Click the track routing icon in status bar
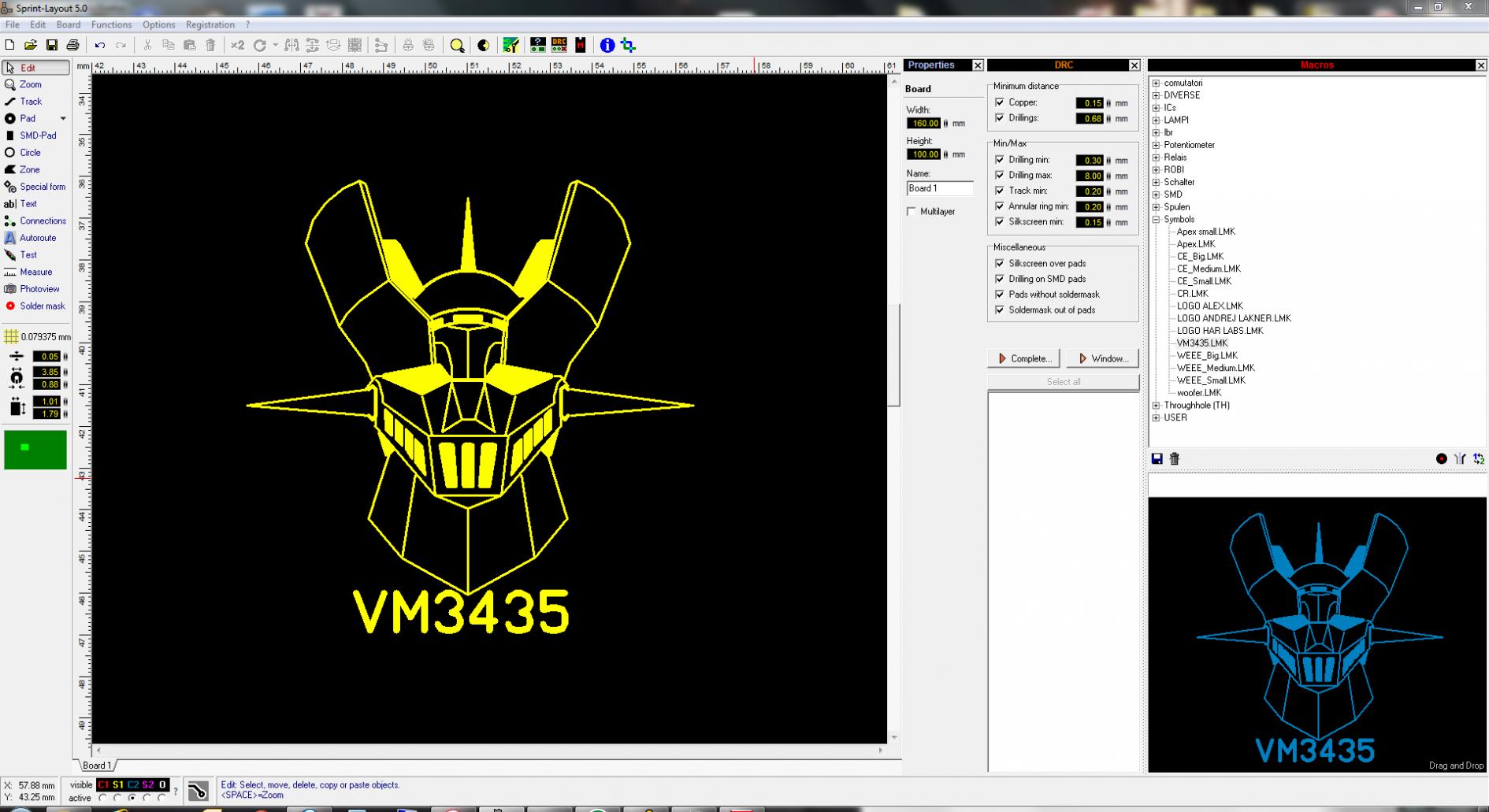Image resolution: width=1489 pixels, height=812 pixels. pyautogui.click(x=199, y=791)
